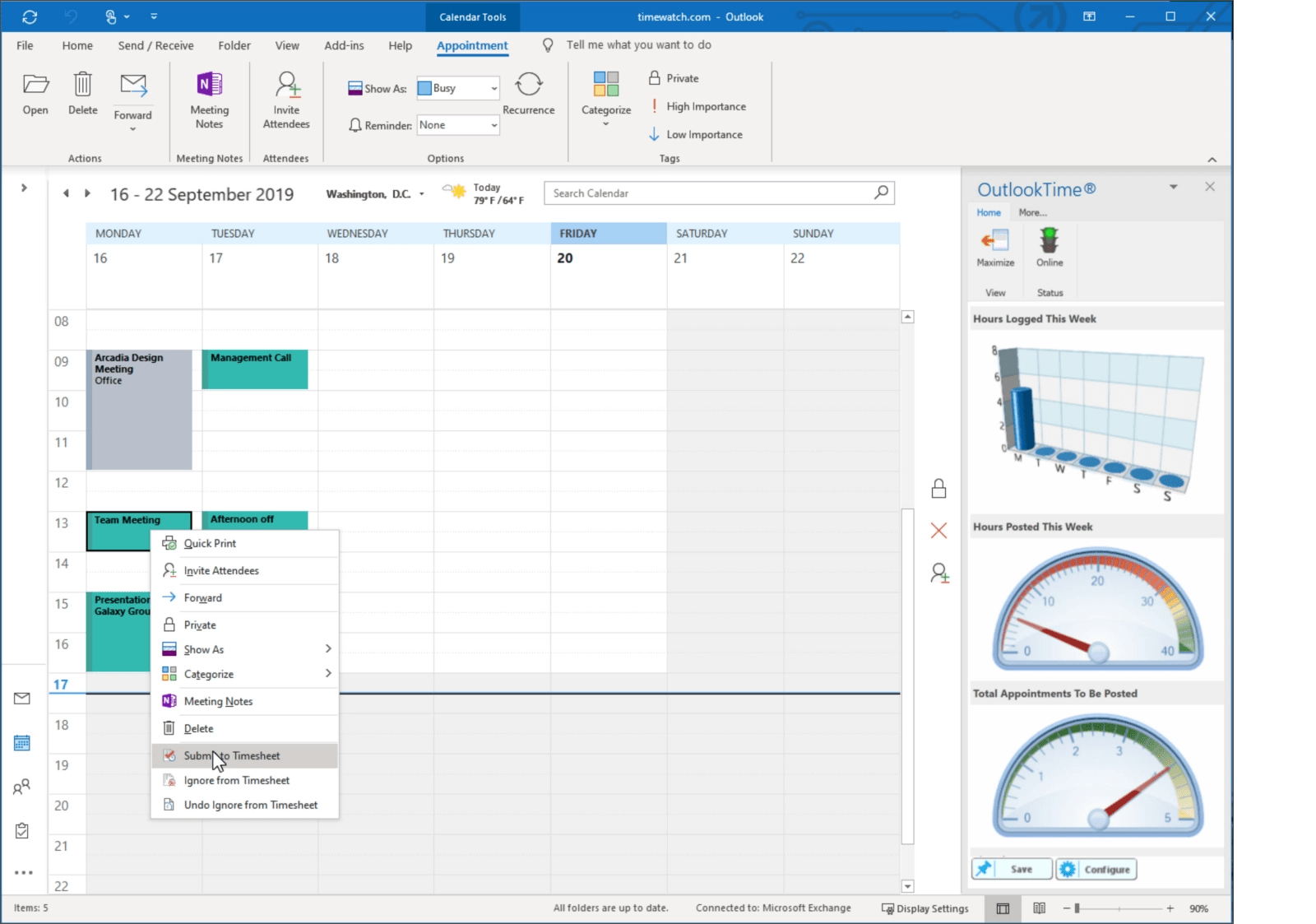Enable High Importance tag

pos(698,106)
